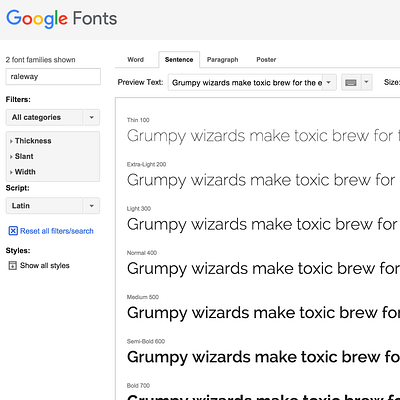Open the keyboard options dropdown arrow
Viewport: 400px width, 400px height.
[x=366, y=82]
